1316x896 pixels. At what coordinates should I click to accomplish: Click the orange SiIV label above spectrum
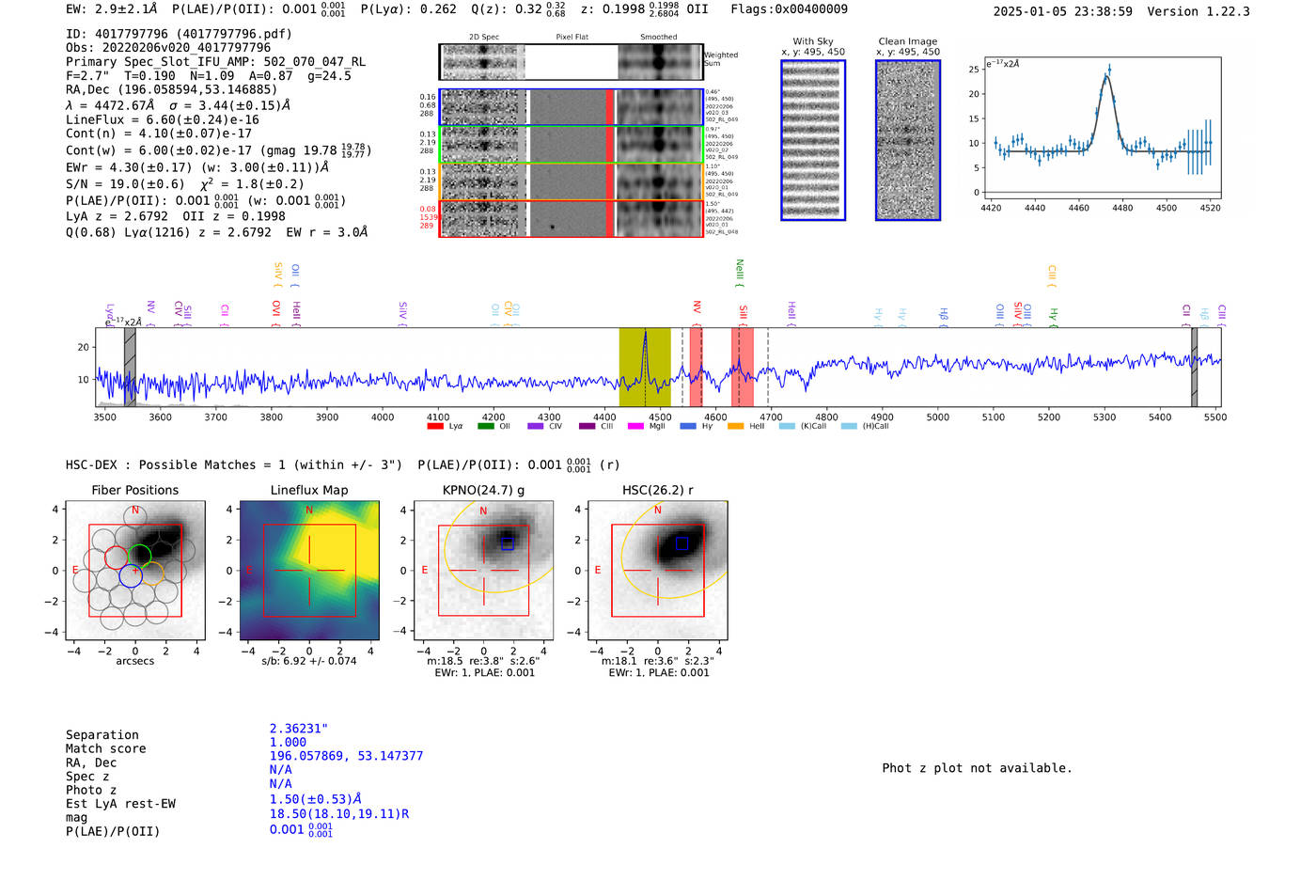tap(277, 275)
